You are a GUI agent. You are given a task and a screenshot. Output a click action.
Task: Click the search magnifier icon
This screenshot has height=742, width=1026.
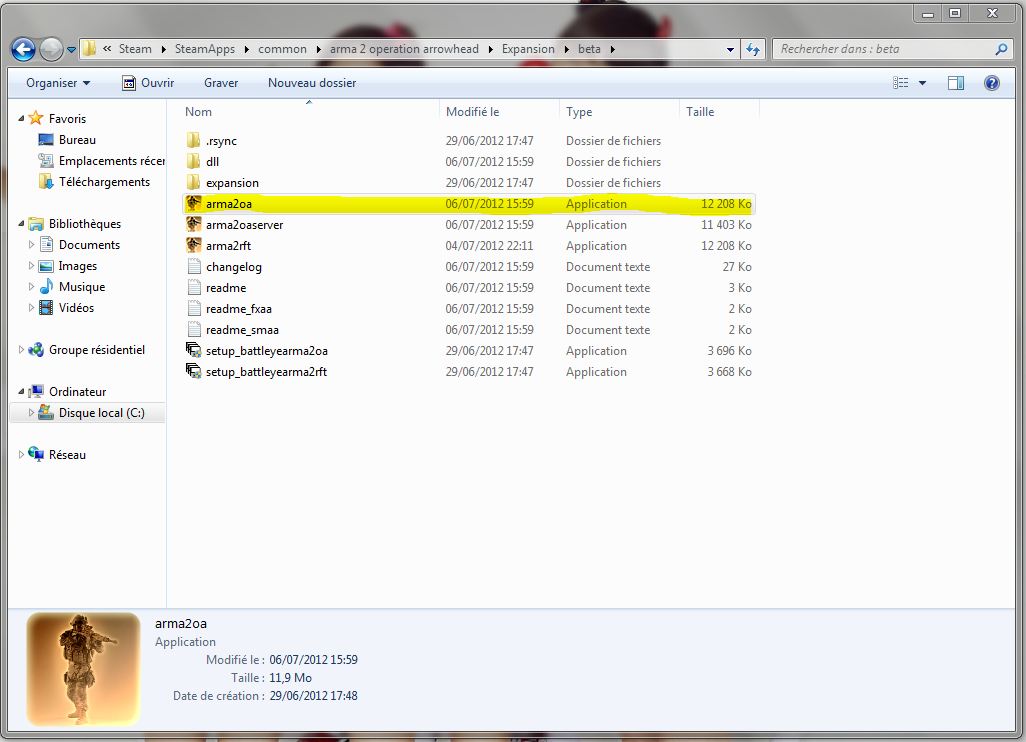click(x=1001, y=49)
